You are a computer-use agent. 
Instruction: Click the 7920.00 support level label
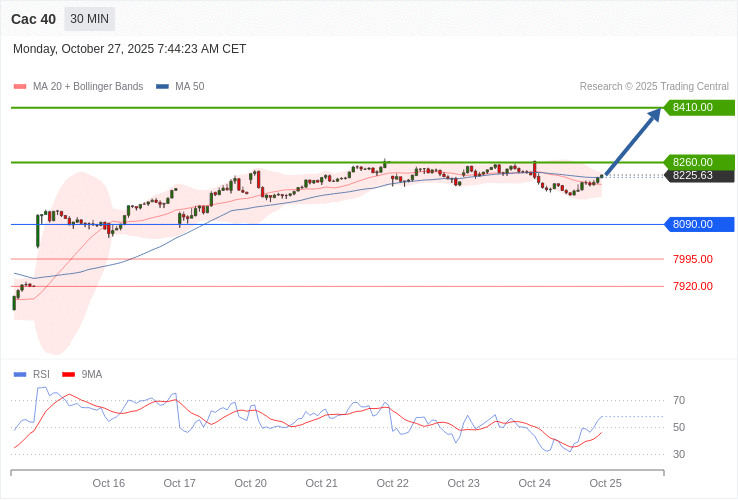point(692,286)
